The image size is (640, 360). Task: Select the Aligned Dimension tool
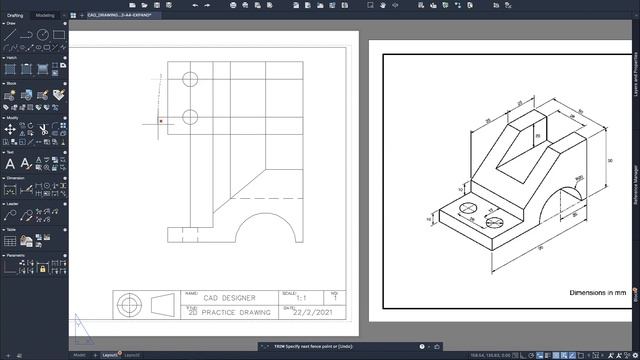(26, 190)
